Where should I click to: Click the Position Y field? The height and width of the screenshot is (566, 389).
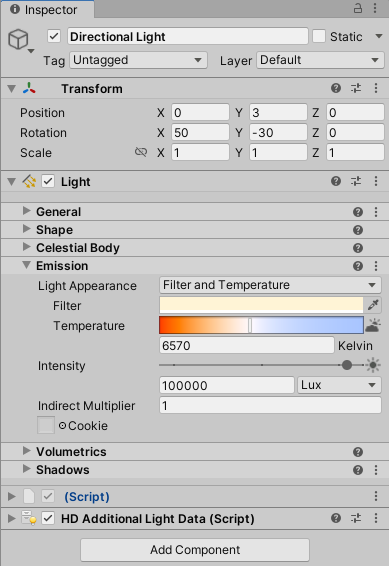pyautogui.click(x=278, y=113)
